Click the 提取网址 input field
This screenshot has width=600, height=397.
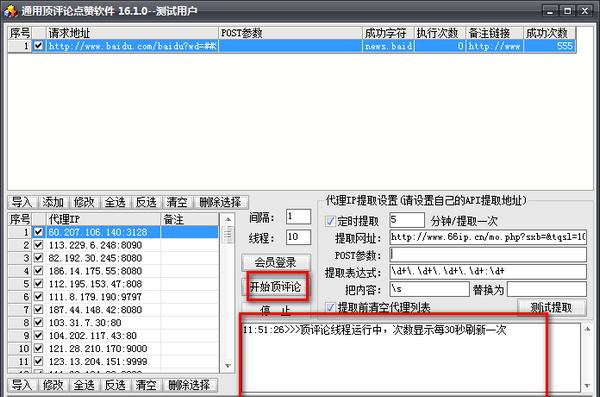click(x=488, y=237)
